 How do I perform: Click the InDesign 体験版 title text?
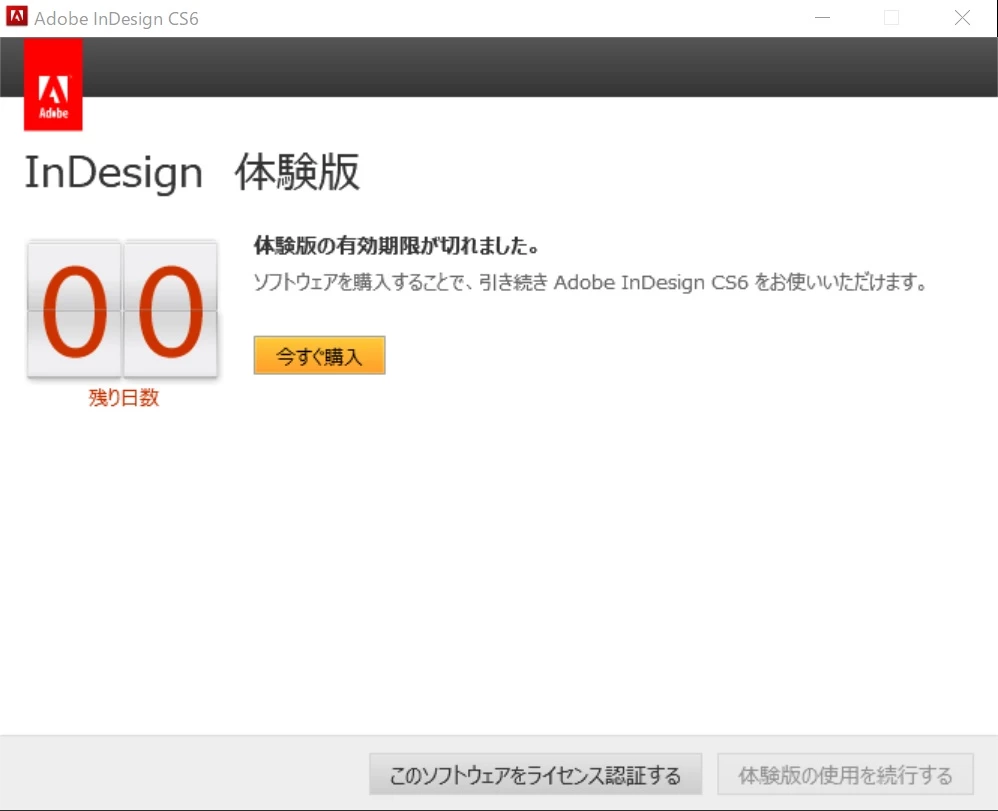(x=192, y=173)
